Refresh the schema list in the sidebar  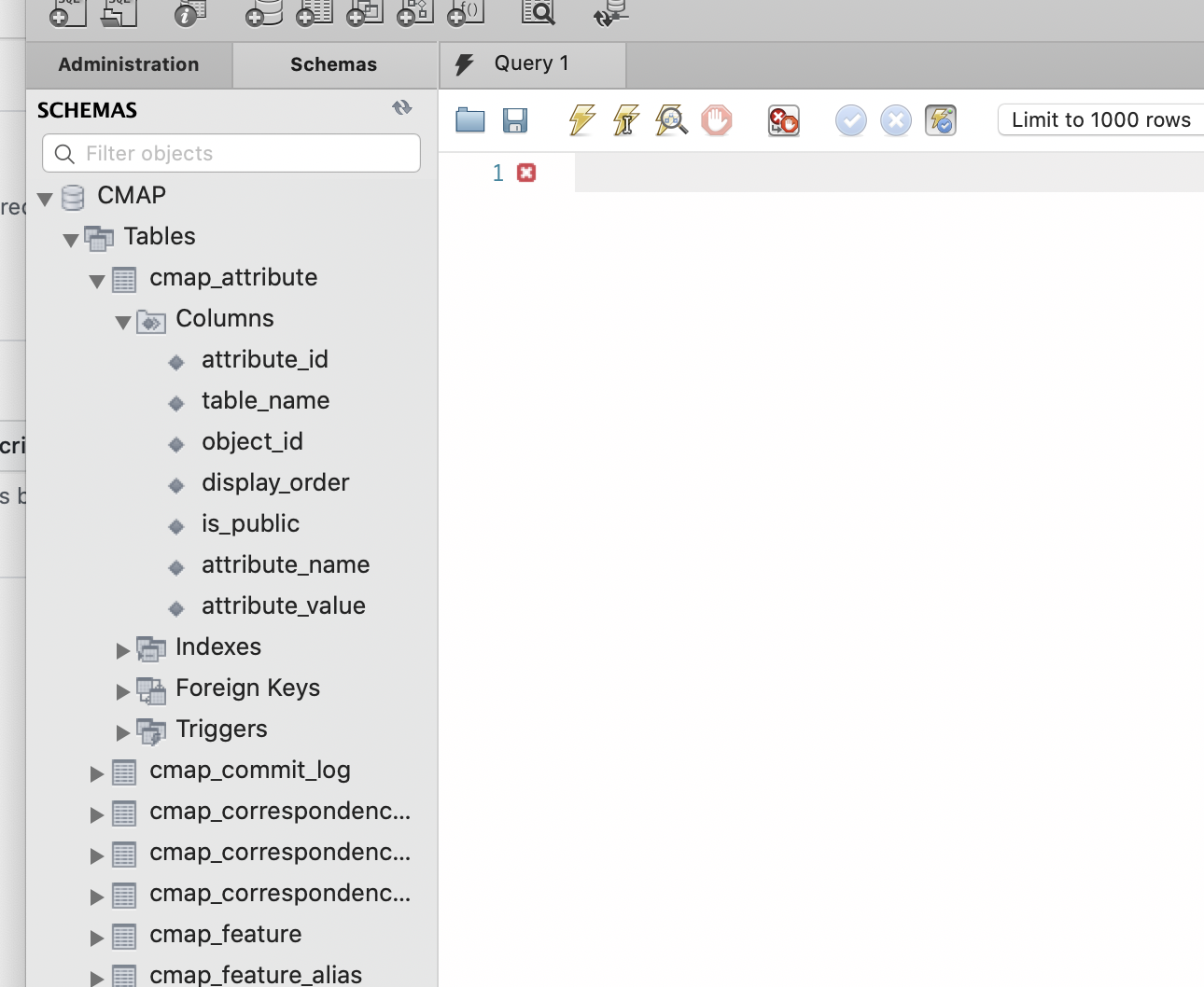pyautogui.click(x=402, y=108)
